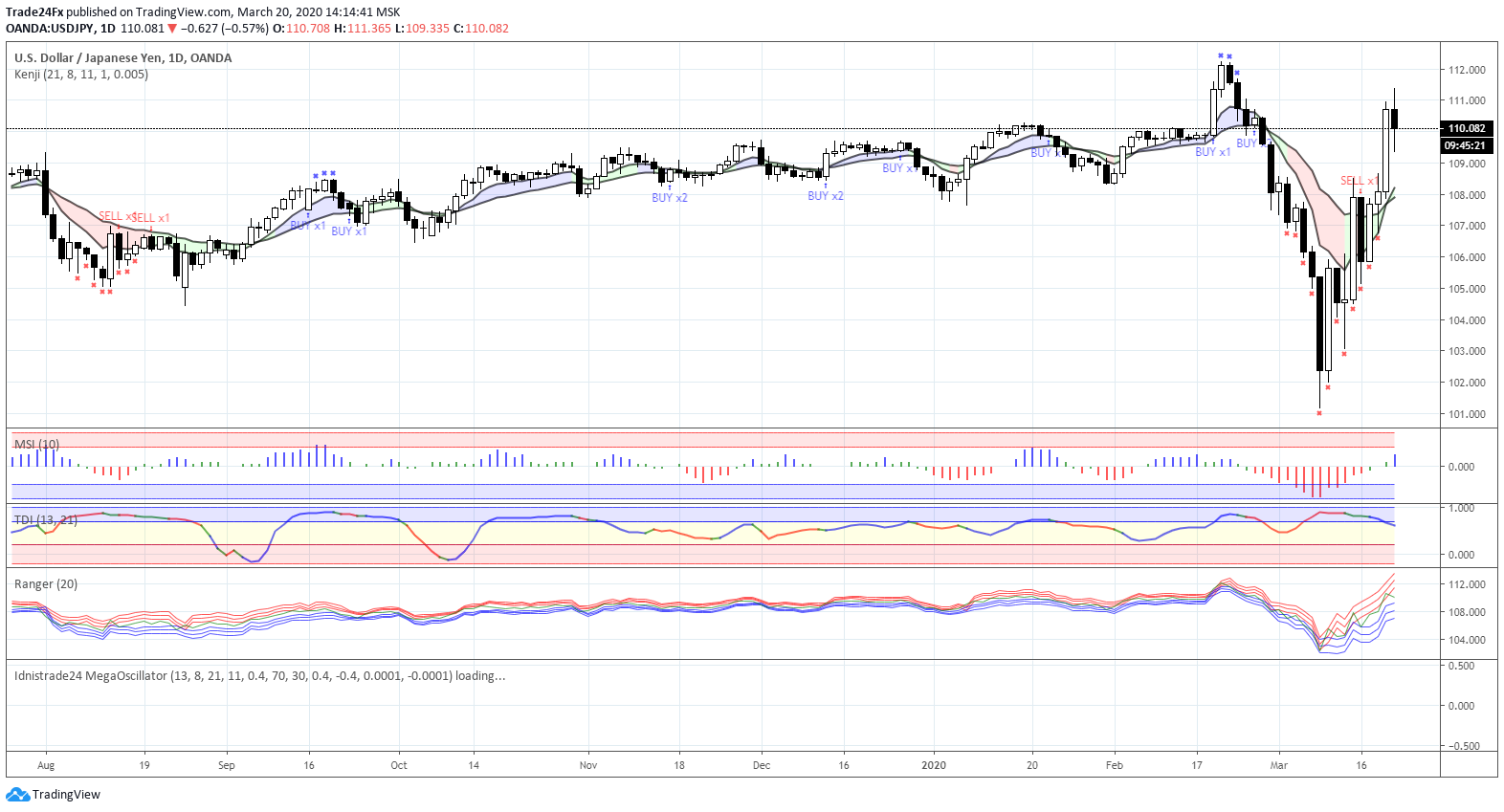The width and height of the screenshot is (1504, 812).
Task: Click the BUY x2 signal near November 18
Action: tap(670, 198)
